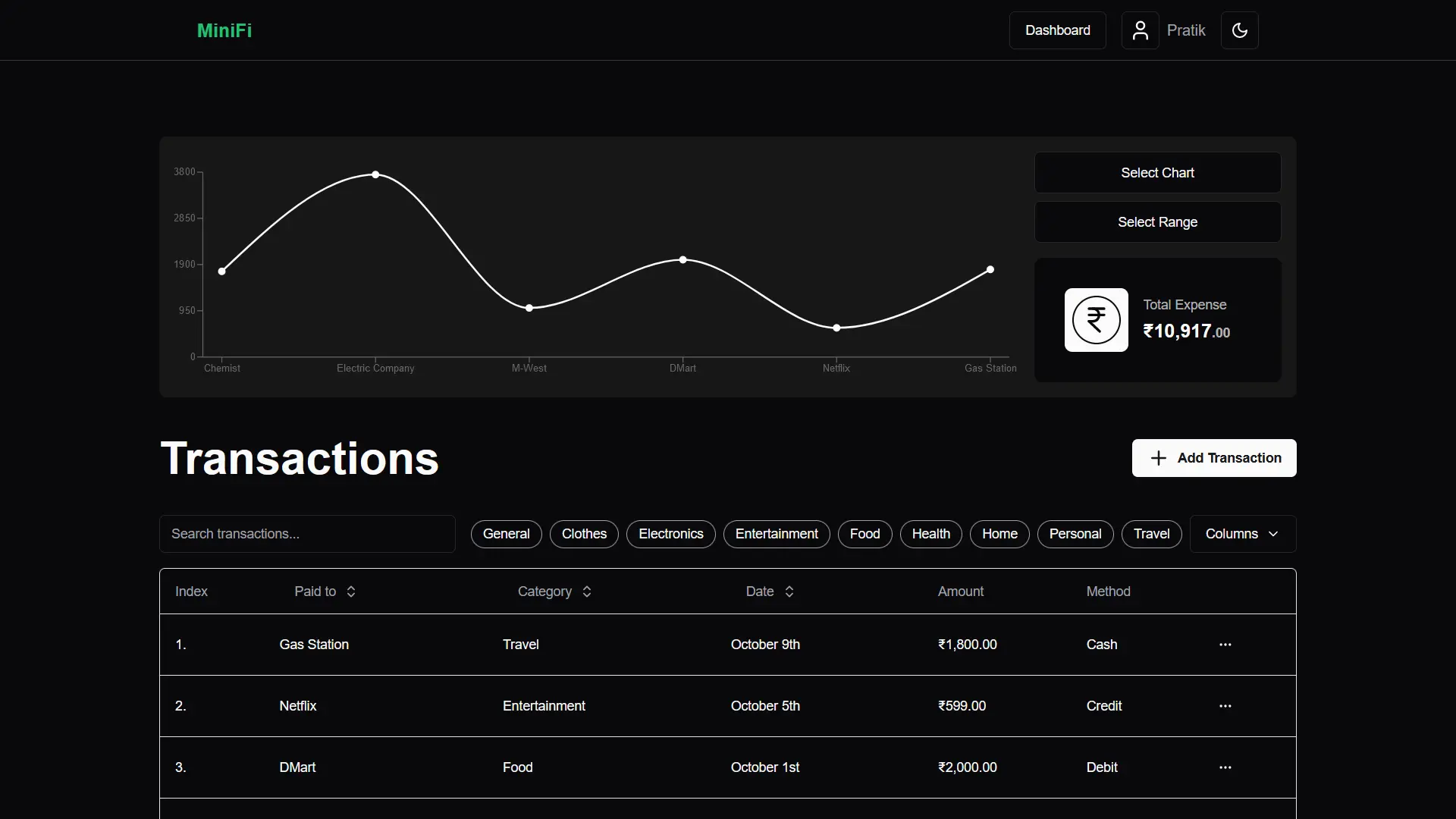Sort by Paid to column arrows

[x=351, y=591]
